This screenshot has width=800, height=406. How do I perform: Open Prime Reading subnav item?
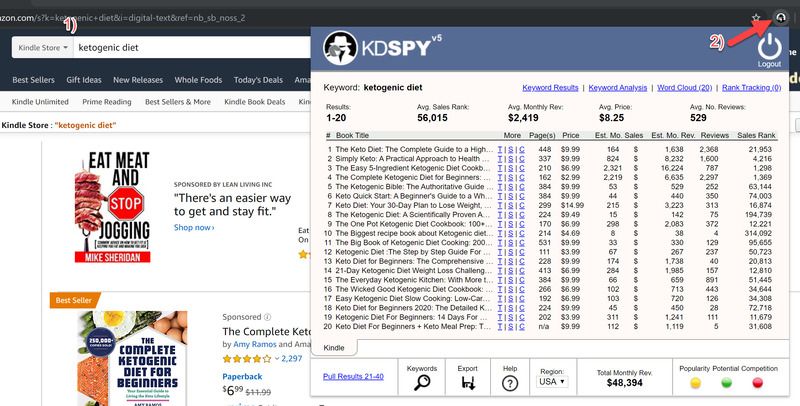[x=107, y=102]
